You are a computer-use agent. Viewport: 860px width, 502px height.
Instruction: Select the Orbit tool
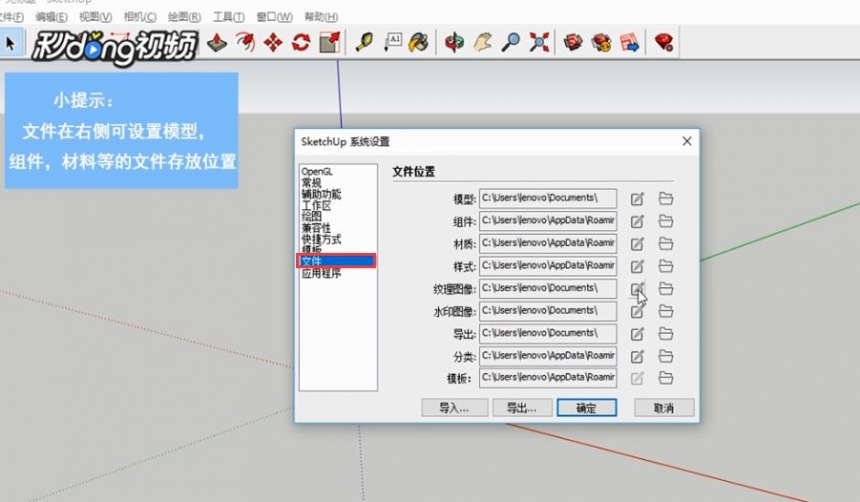(454, 42)
